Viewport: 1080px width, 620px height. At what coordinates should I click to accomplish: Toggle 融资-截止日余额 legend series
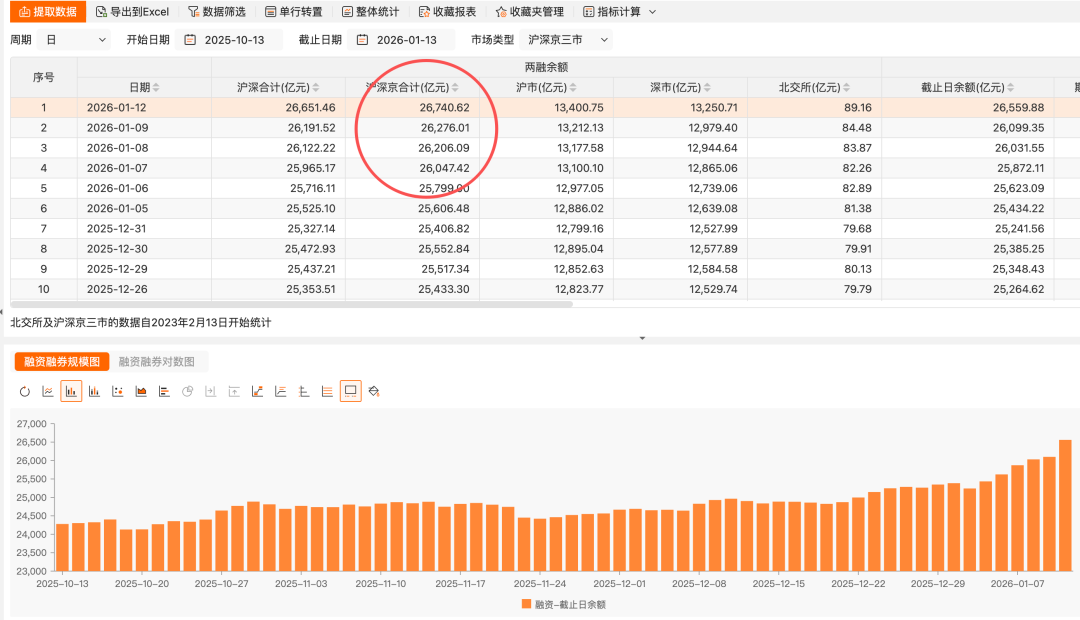(563, 604)
